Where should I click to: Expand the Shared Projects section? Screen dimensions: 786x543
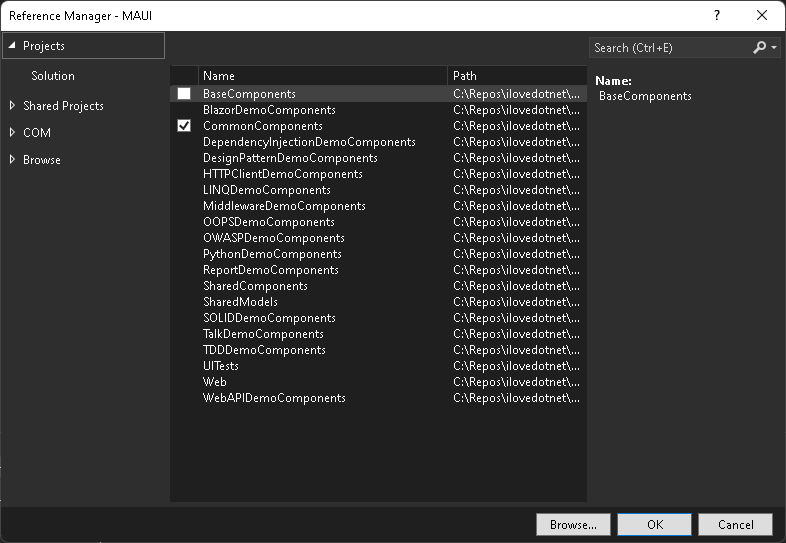12,106
